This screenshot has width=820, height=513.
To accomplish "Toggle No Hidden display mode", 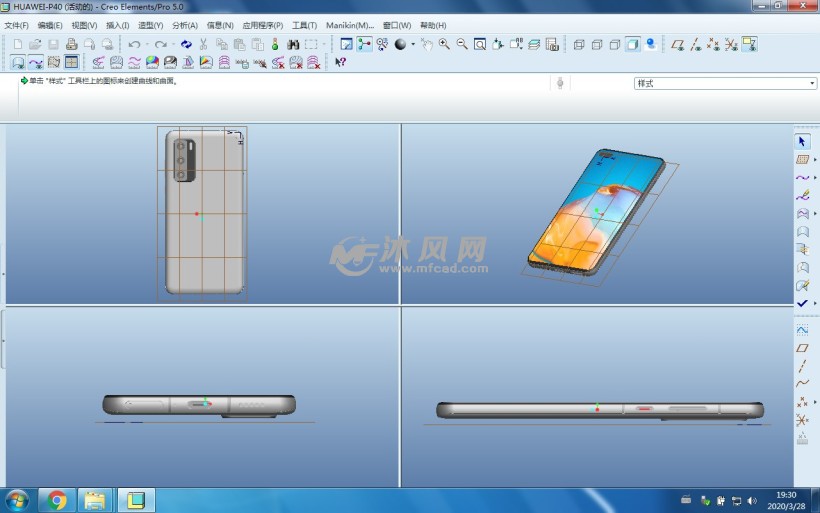I will pos(614,44).
